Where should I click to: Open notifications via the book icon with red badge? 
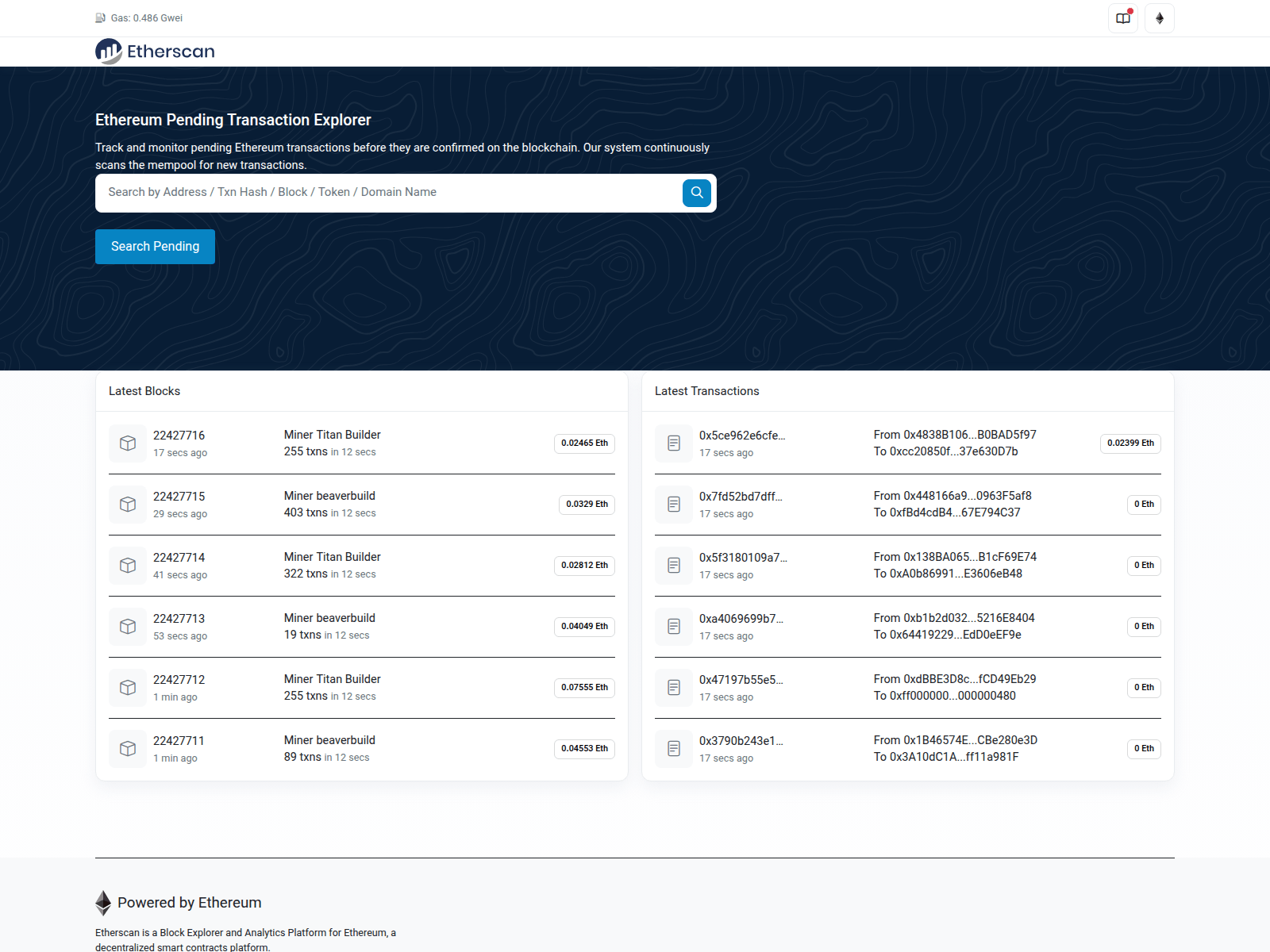pos(1122,17)
